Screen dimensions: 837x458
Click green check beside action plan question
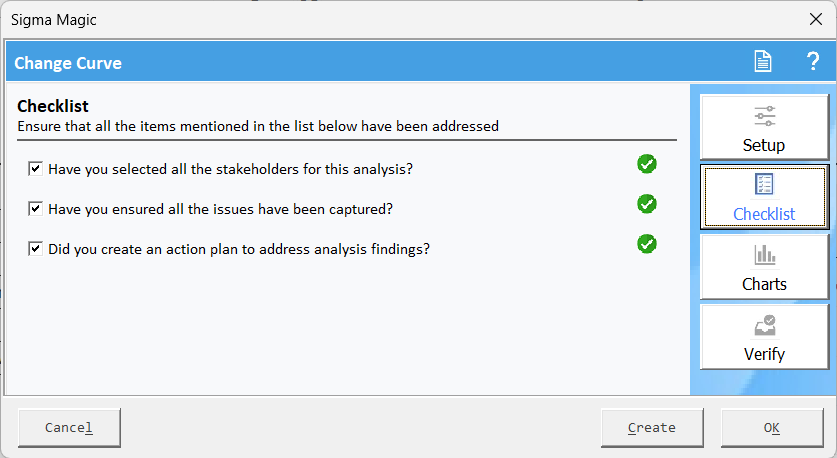pyautogui.click(x=646, y=244)
